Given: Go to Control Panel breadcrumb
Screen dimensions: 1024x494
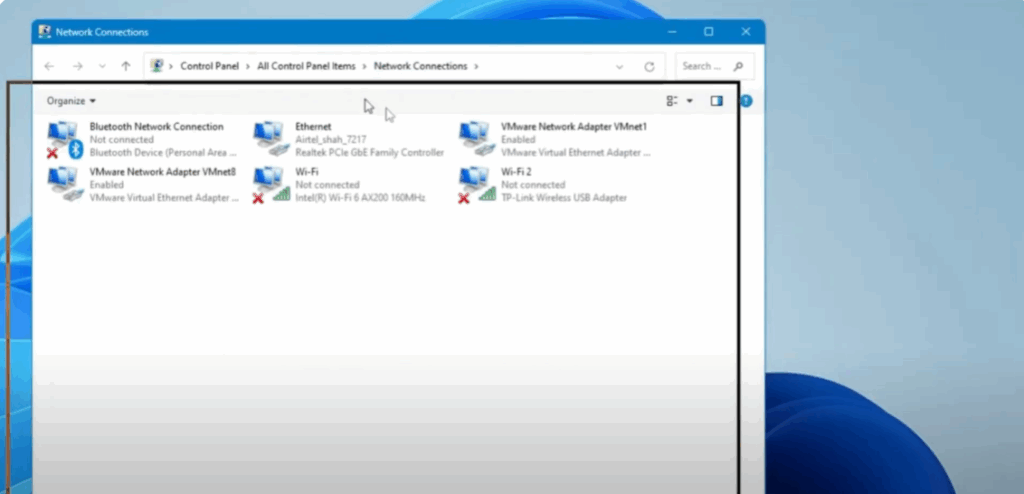Looking at the screenshot, I should click(x=210, y=66).
